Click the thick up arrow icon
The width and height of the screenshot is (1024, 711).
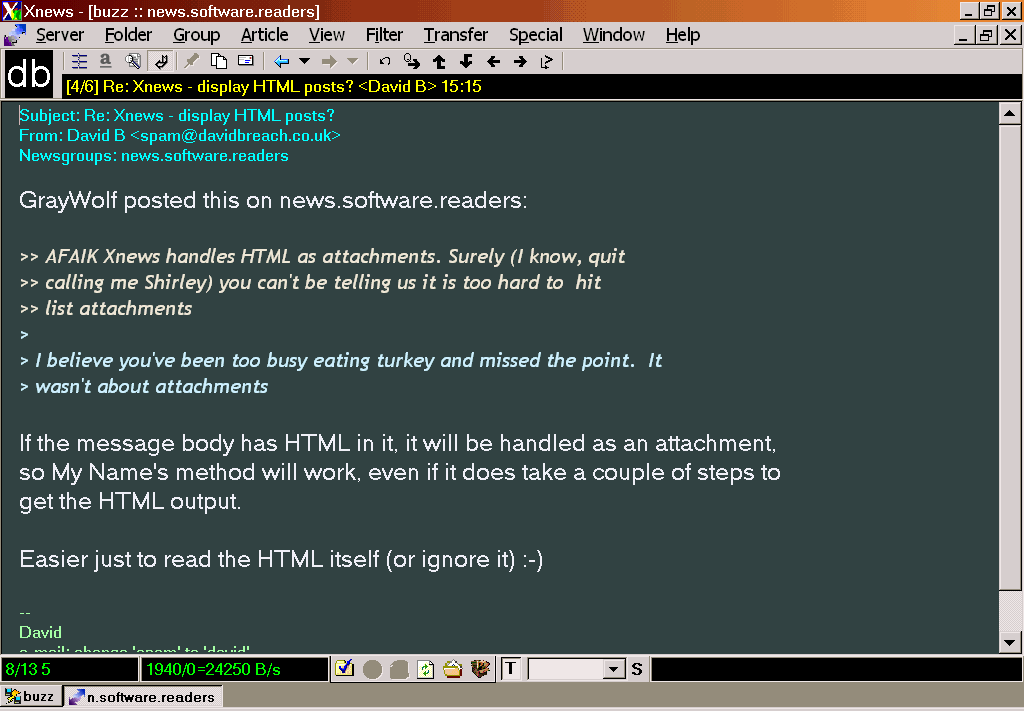tap(439, 61)
